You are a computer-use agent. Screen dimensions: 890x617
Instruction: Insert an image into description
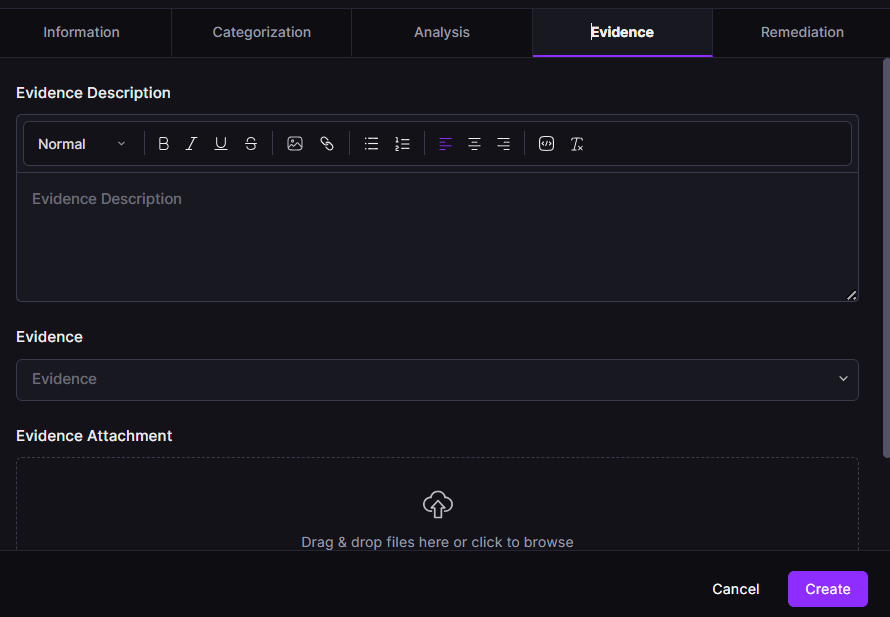coord(295,144)
